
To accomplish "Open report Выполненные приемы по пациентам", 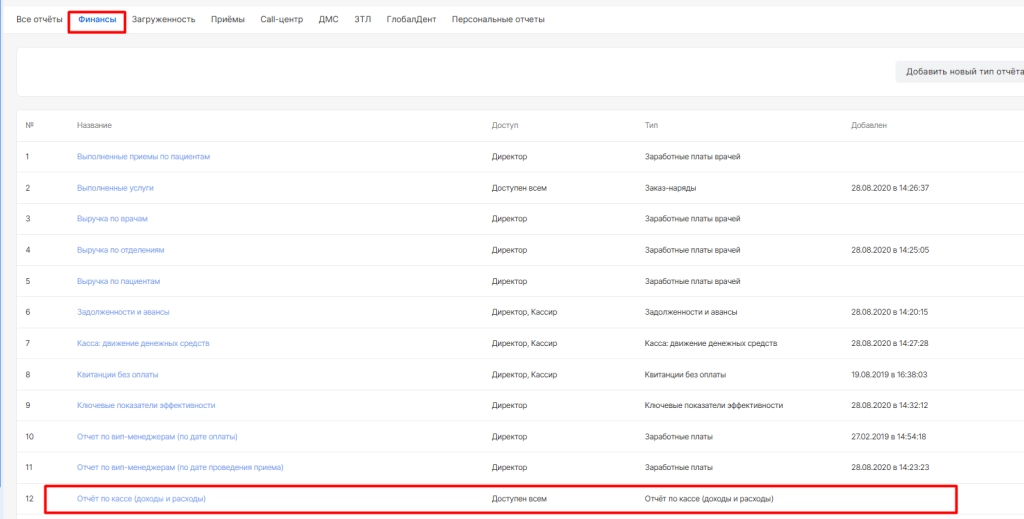I will [x=143, y=157].
